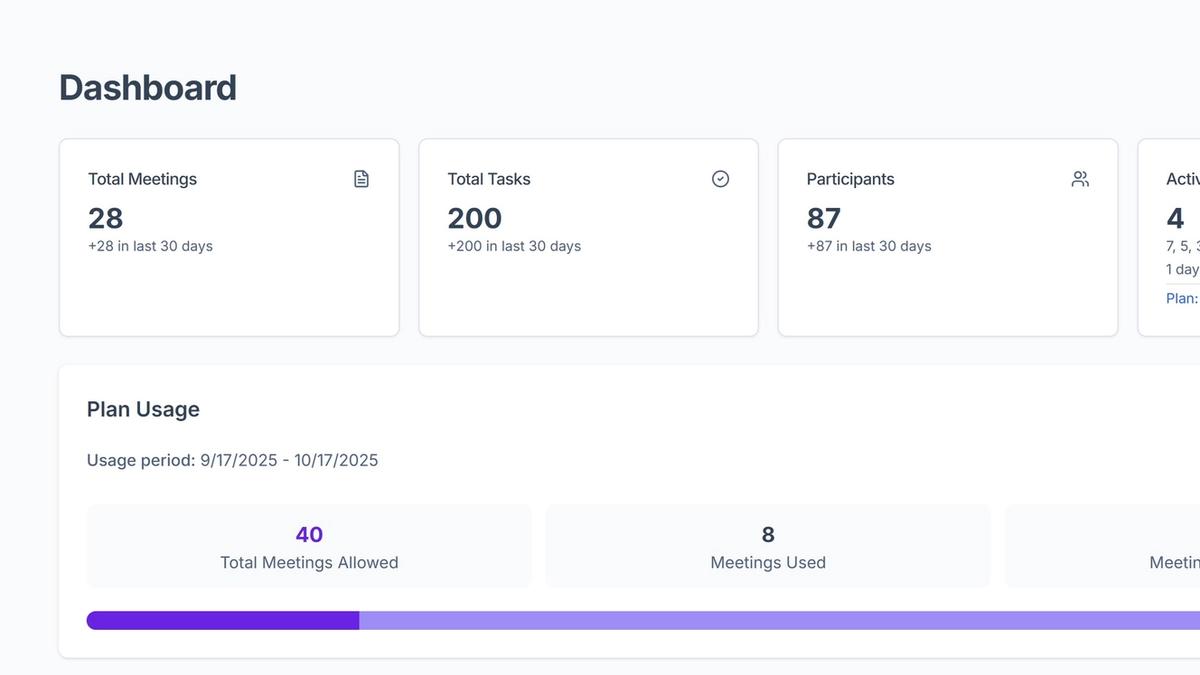Click the 40 Total Meetings Allowed tile
Screen dimensions: 1200x675
pyautogui.click(x=309, y=546)
